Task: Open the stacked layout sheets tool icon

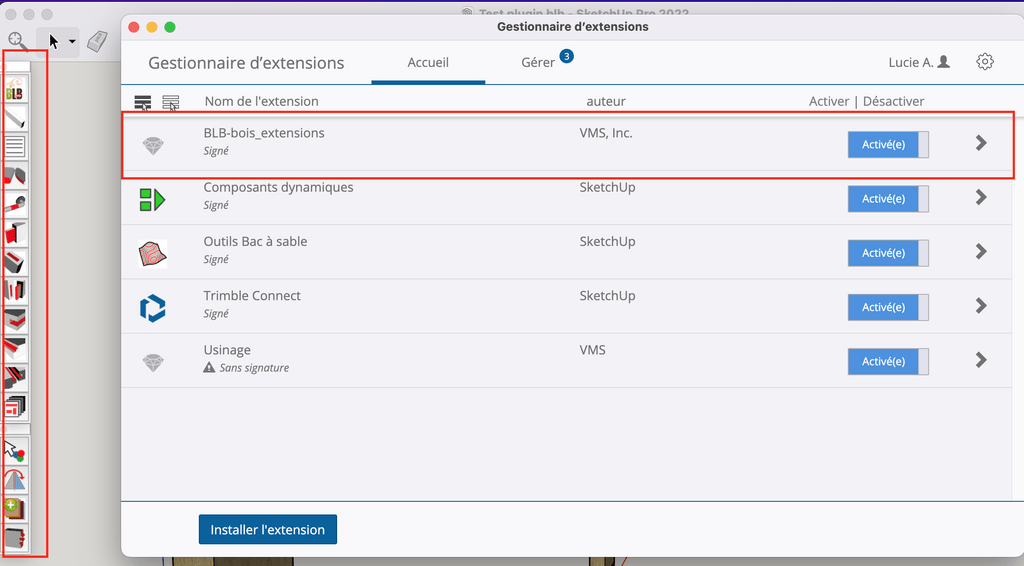Action: pos(15,406)
